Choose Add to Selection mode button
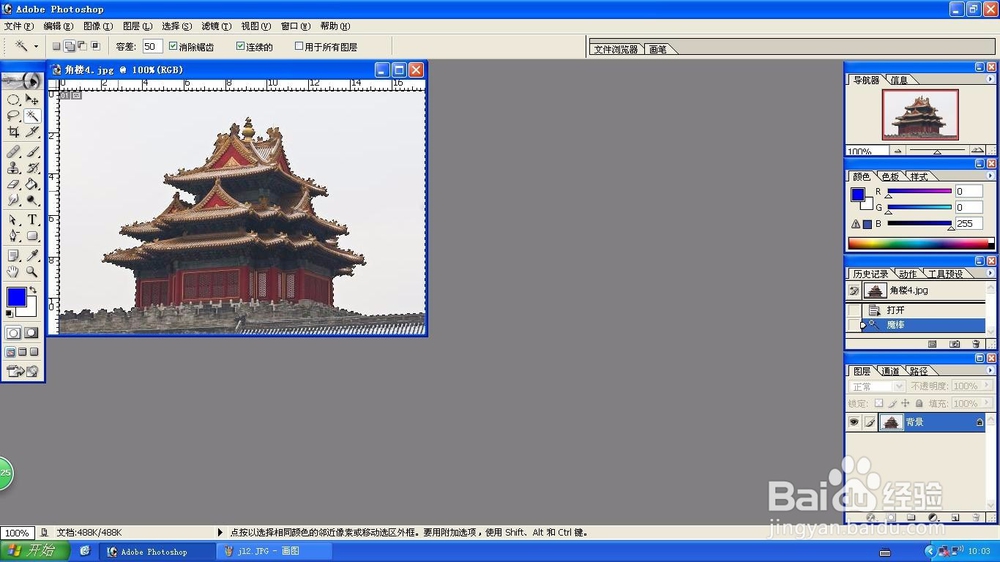The height and width of the screenshot is (562, 1000). point(70,47)
